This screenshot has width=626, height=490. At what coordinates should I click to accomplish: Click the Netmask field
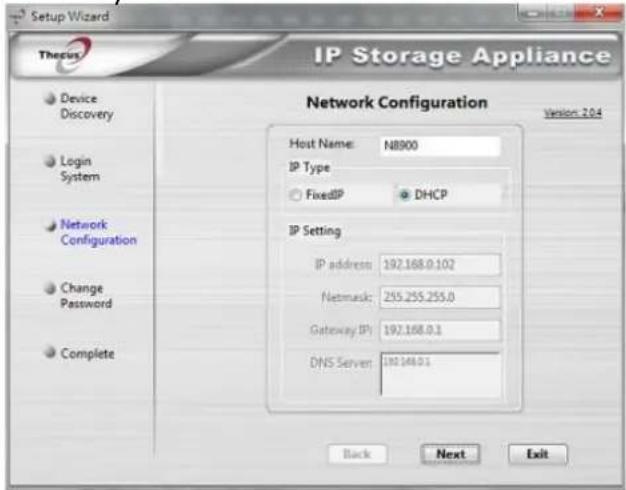[440, 297]
